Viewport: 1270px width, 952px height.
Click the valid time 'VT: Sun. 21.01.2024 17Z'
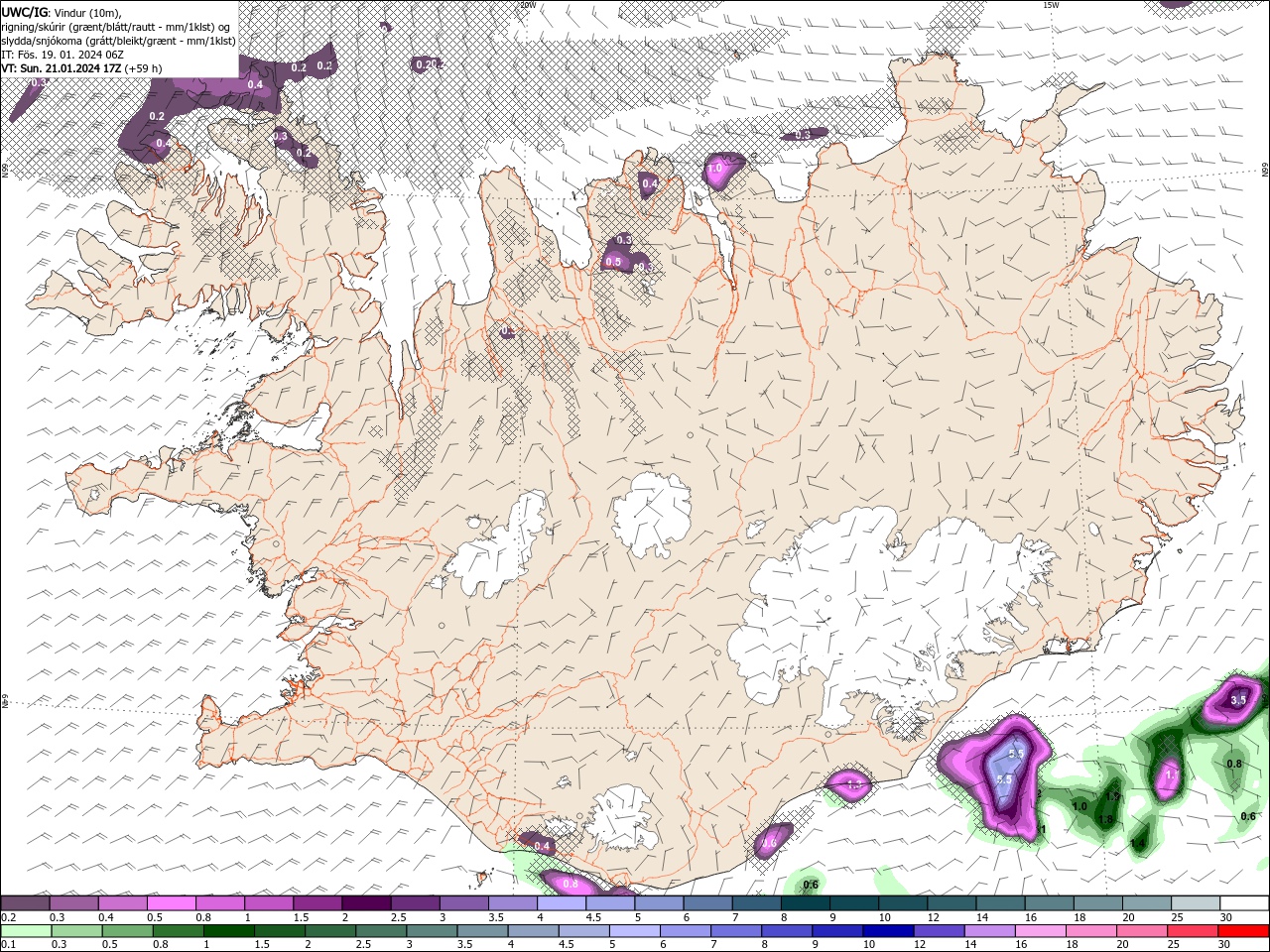coord(61,68)
